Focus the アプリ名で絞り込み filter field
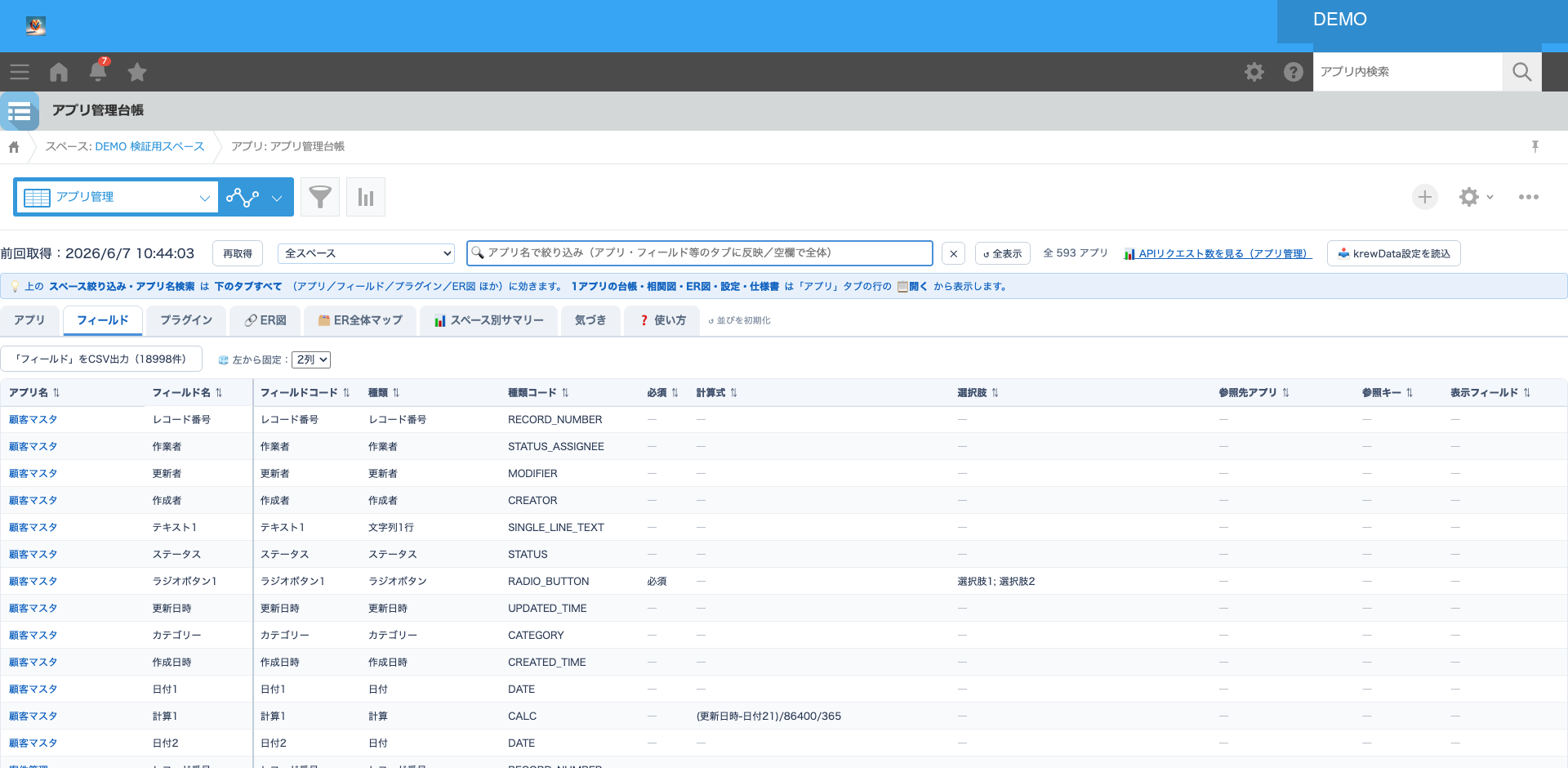The width and height of the screenshot is (1568, 768). pyautogui.click(x=700, y=253)
